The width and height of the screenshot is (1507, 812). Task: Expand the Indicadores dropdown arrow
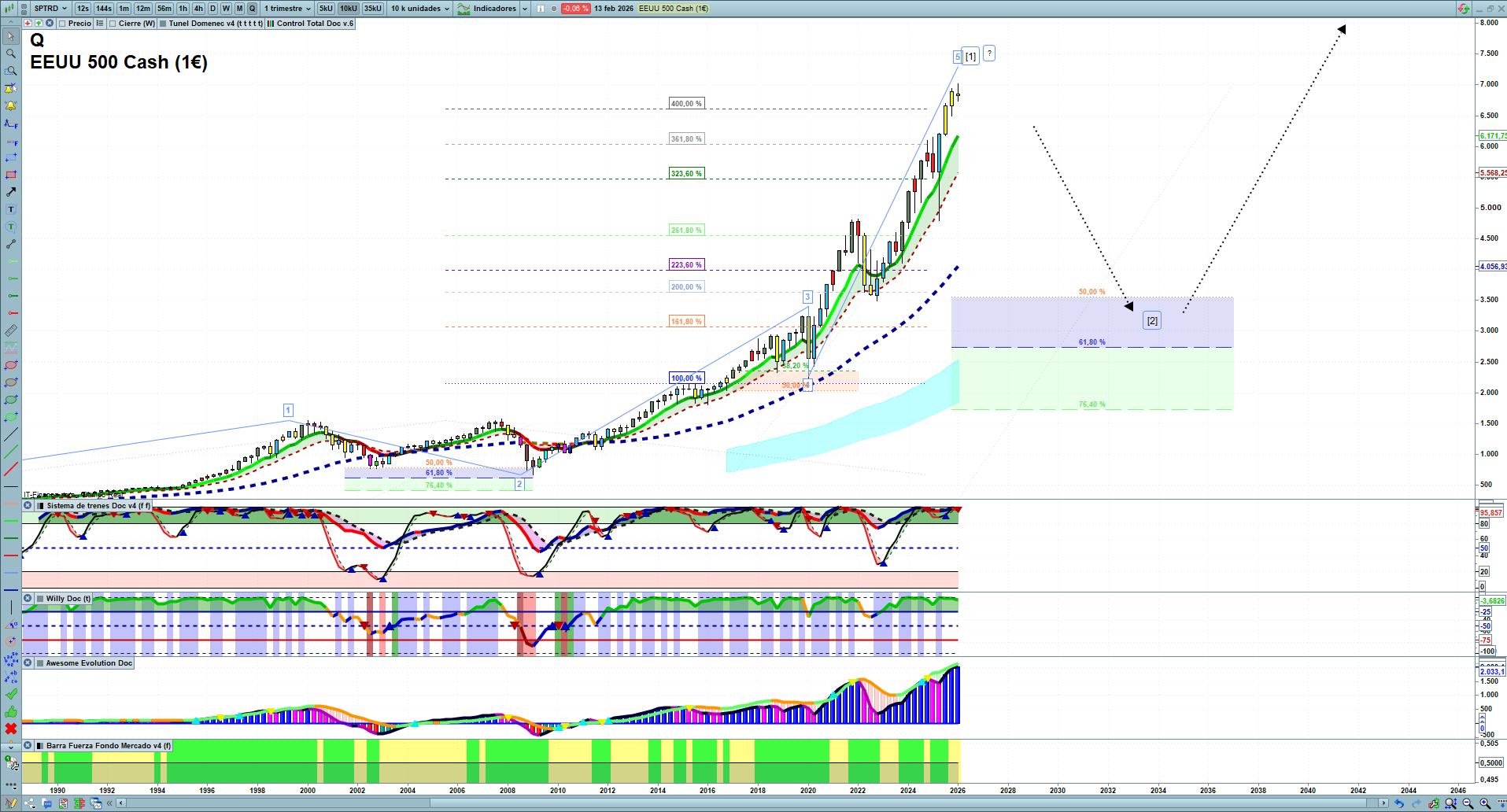pos(525,9)
